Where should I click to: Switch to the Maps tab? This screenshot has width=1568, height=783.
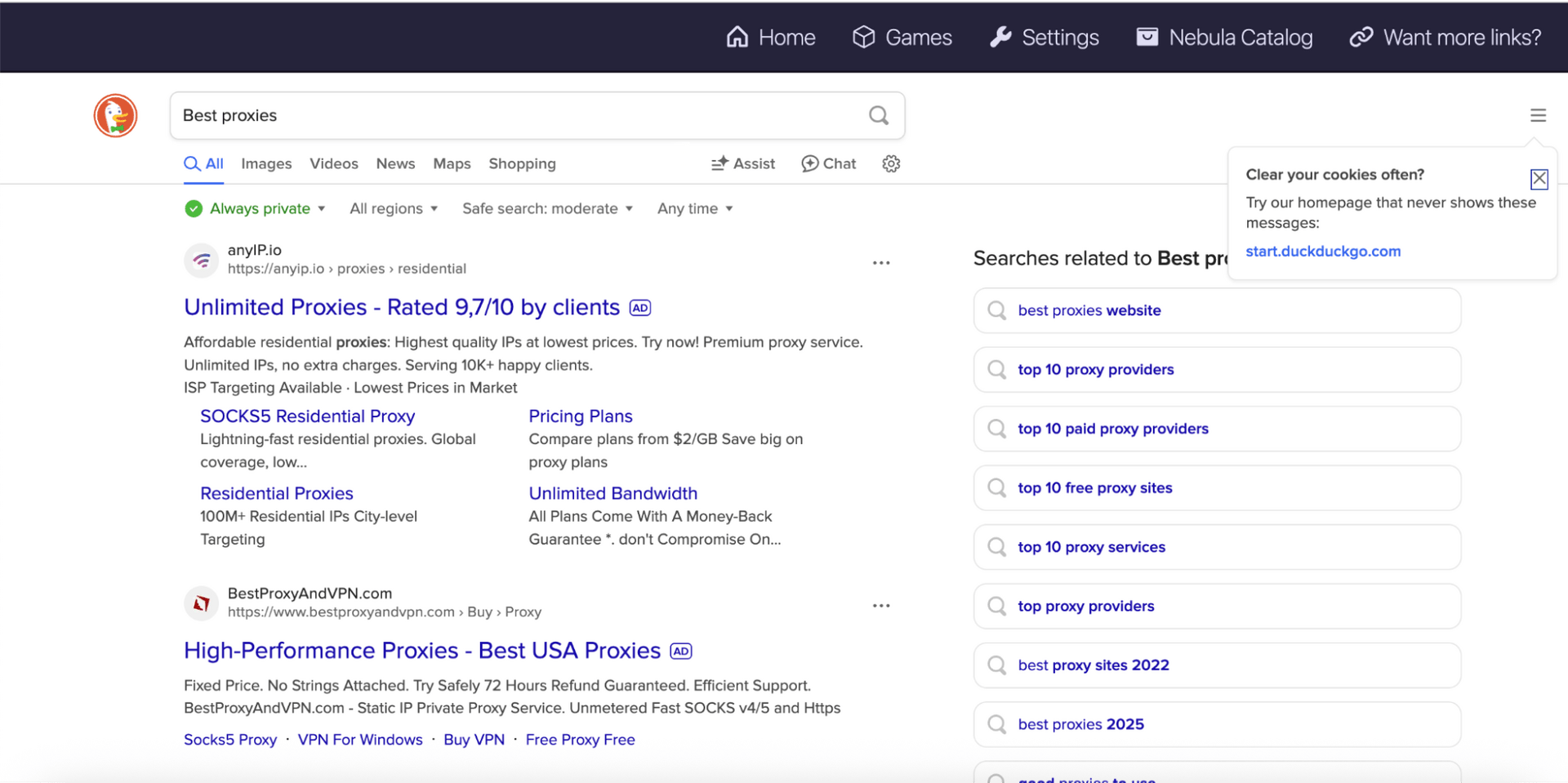[x=452, y=163]
